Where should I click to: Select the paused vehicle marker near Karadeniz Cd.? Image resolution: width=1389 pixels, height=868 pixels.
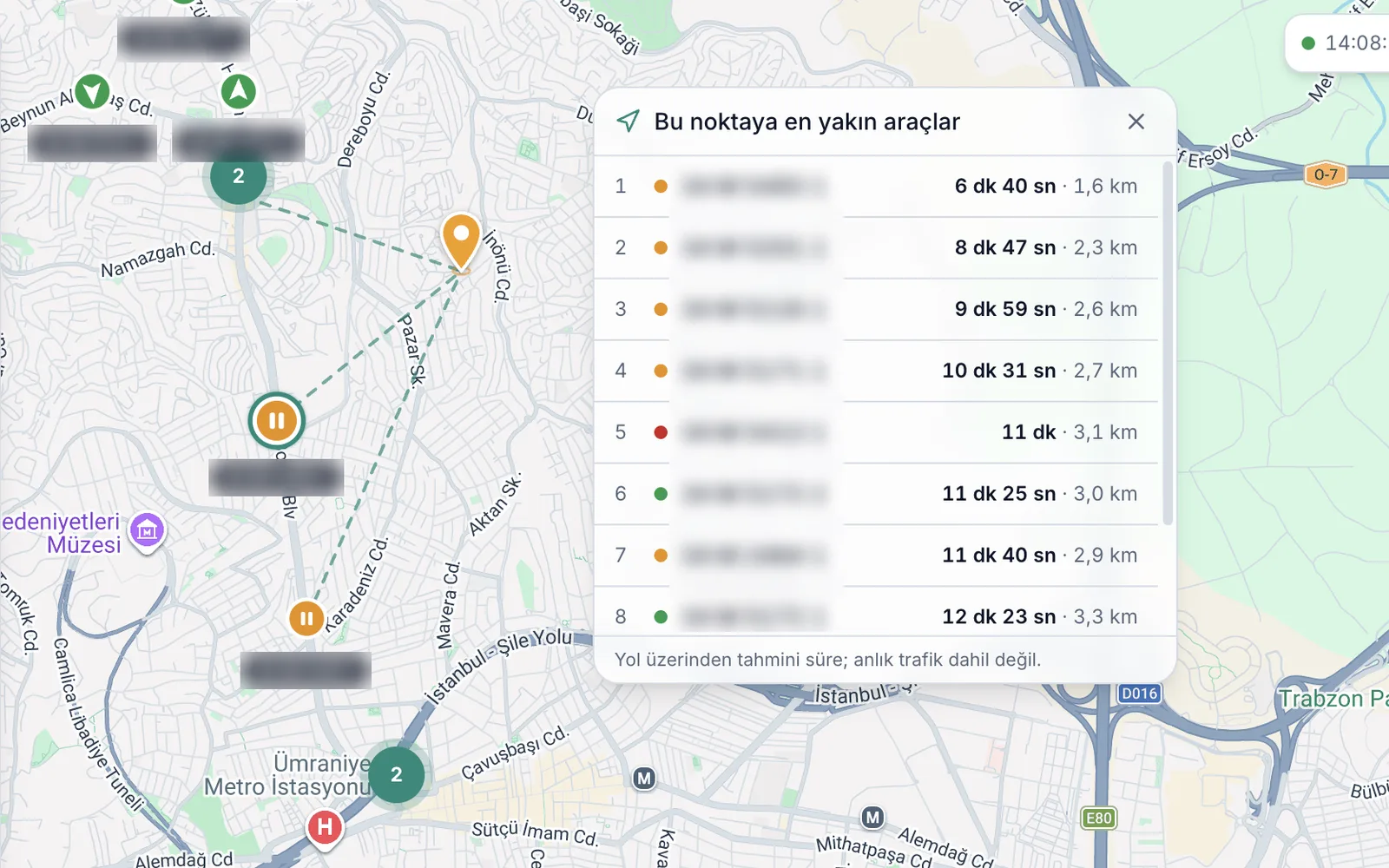pos(306,619)
